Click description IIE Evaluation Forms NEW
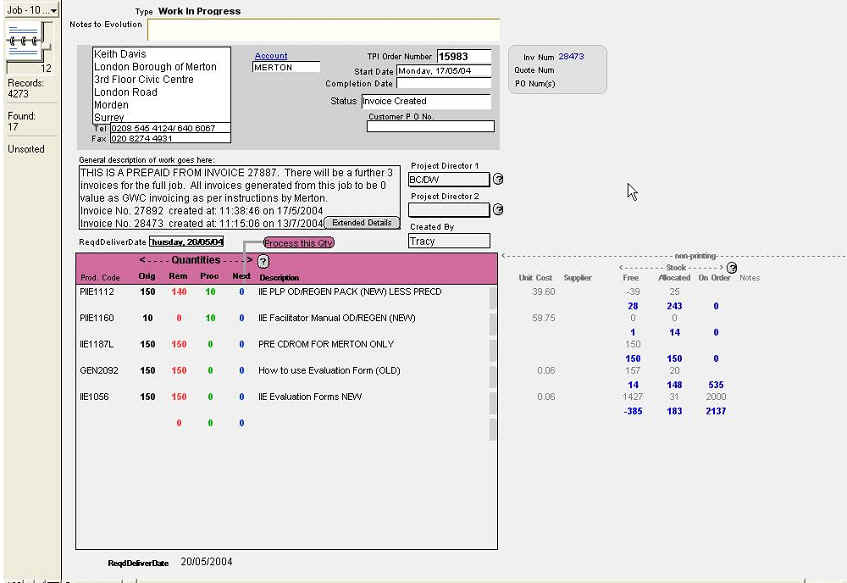This screenshot has width=847, height=583. point(310,397)
